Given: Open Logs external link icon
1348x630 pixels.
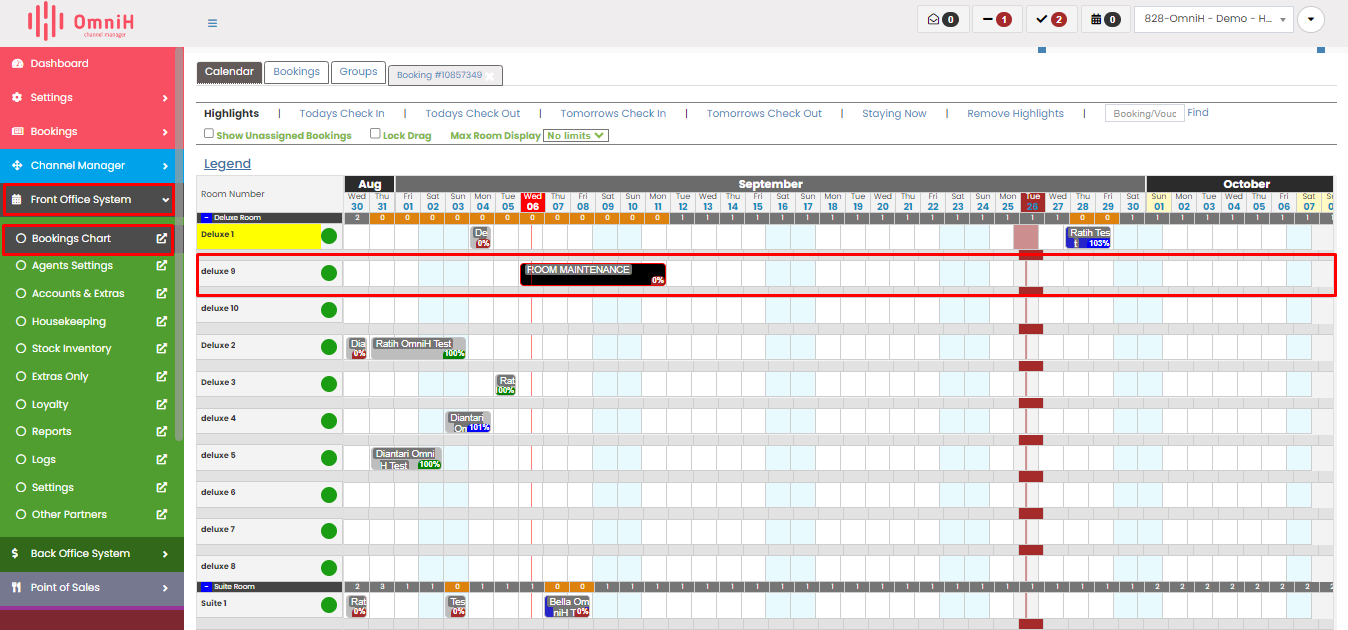Looking at the screenshot, I should 162,460.
